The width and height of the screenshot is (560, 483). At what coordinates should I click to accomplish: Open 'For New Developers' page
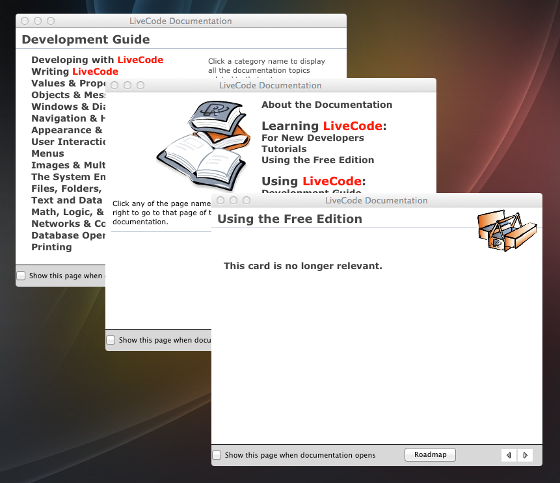(x=313, y=138)
